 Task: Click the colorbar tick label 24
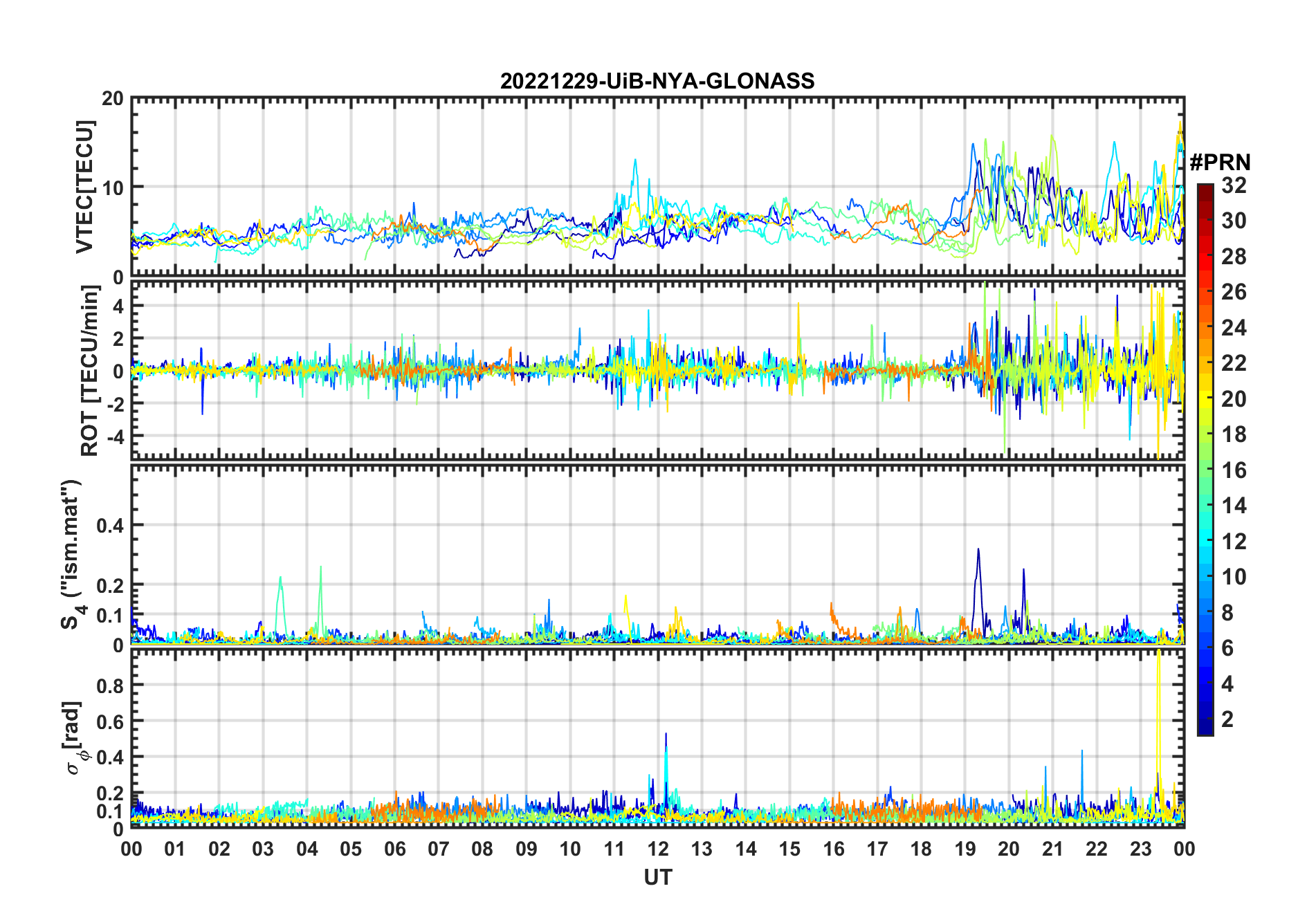1234,328
